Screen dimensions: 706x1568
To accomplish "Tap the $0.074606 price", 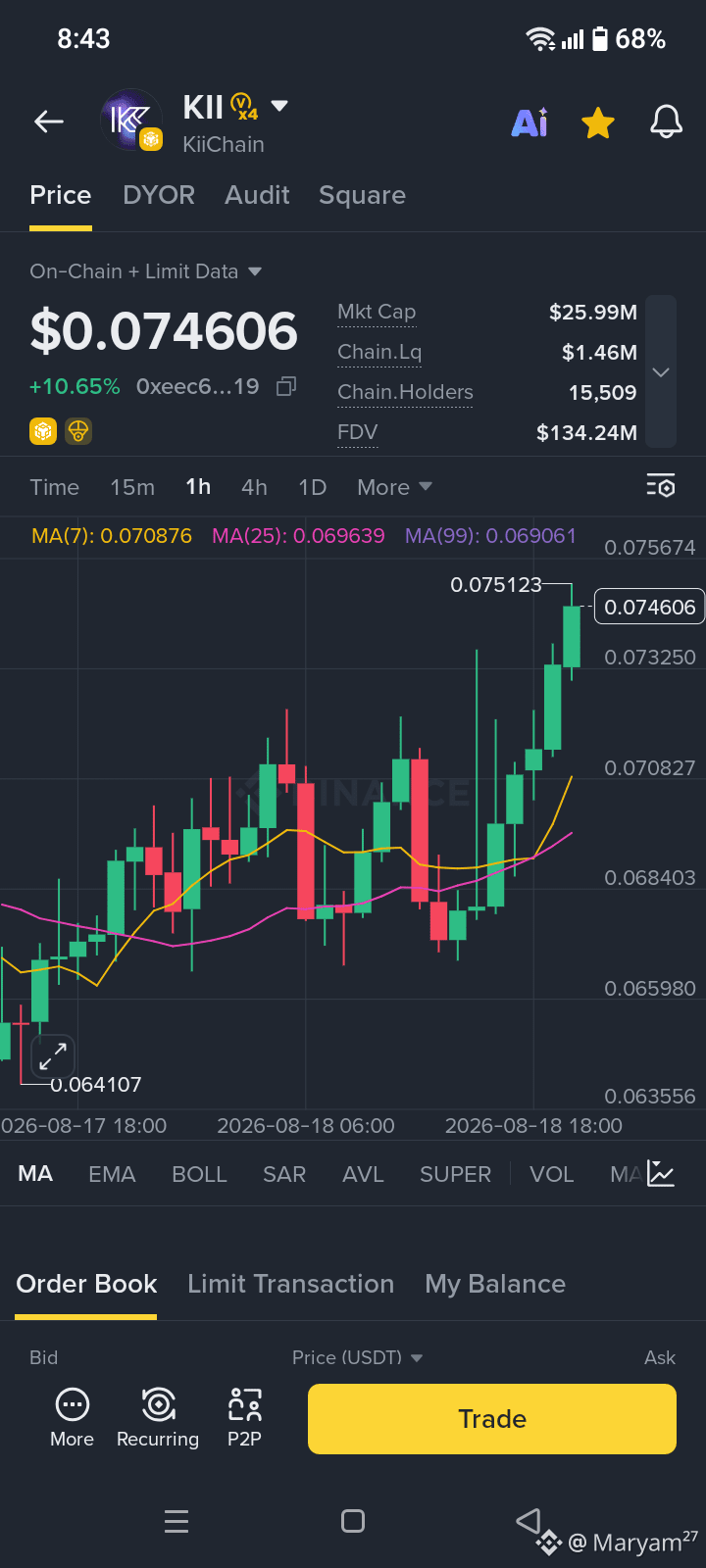I will pos(164,331).
